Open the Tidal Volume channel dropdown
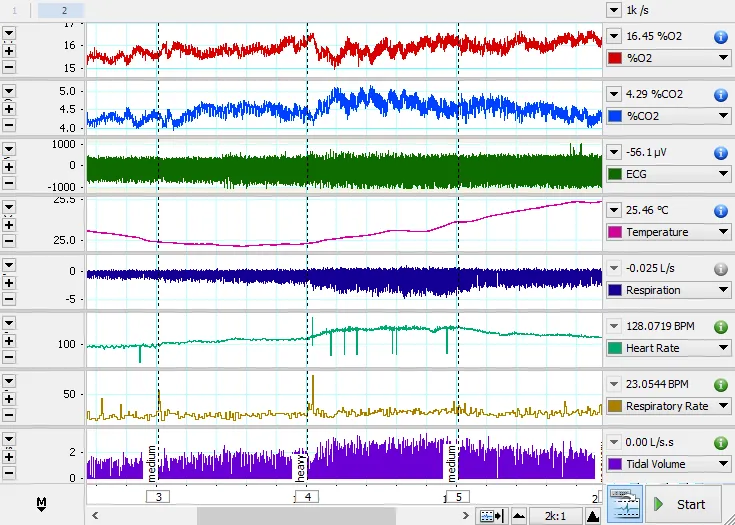Viewport: 735px width, 525px height. tap(723, 464)
